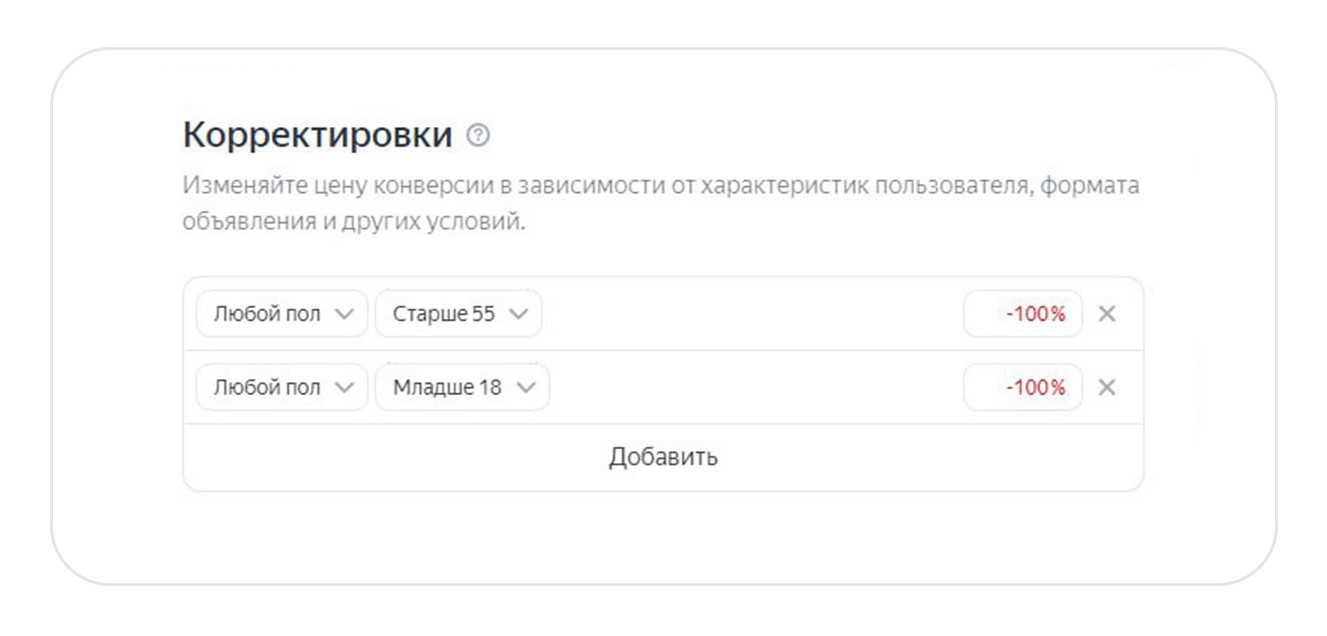Click the Любой пол chevron in second row
The width and height of the screenshot is (1327, 636).
point(344,388)
